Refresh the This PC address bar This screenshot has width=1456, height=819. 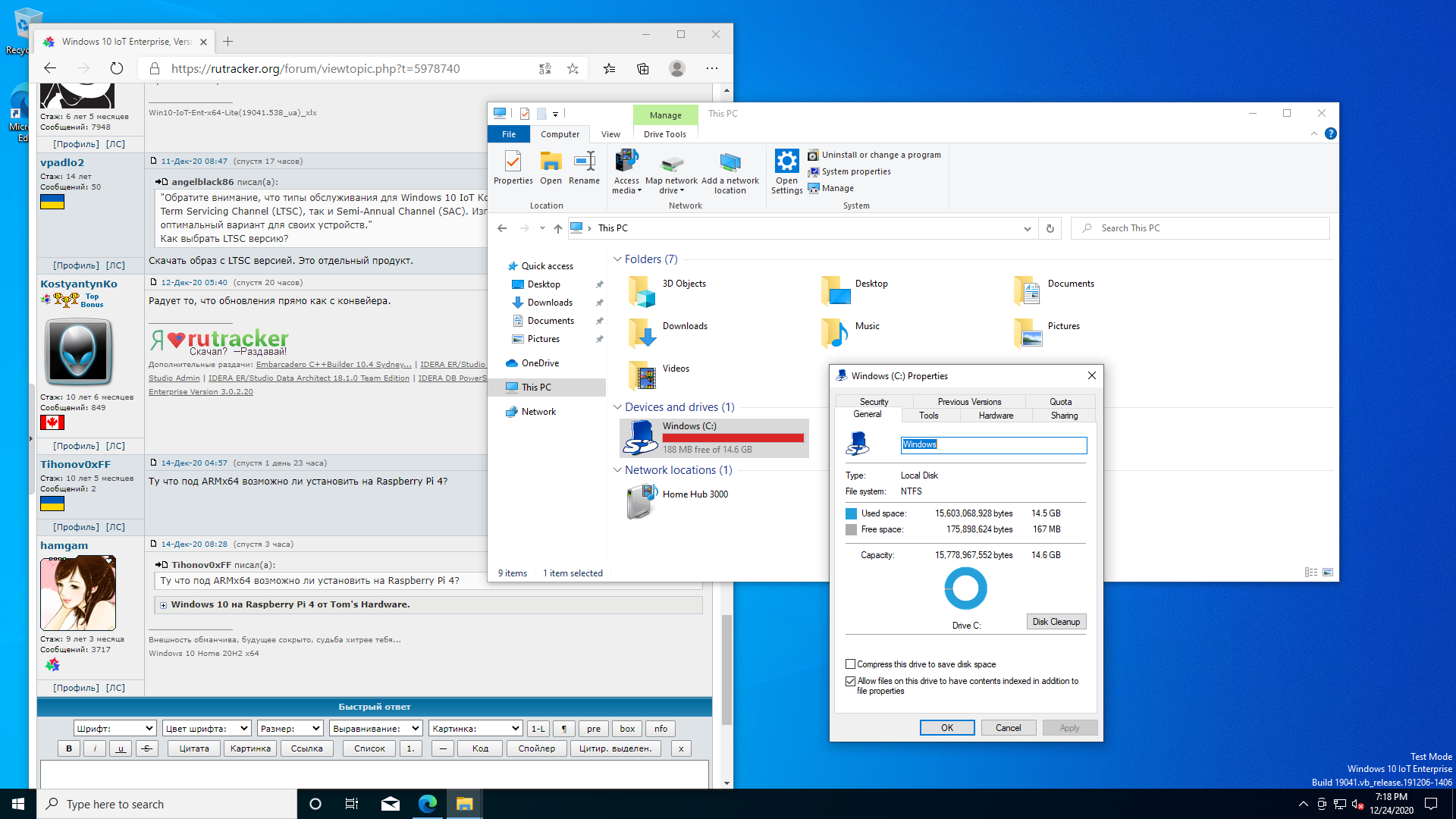pyautogui.click(x=1050, y=228)
